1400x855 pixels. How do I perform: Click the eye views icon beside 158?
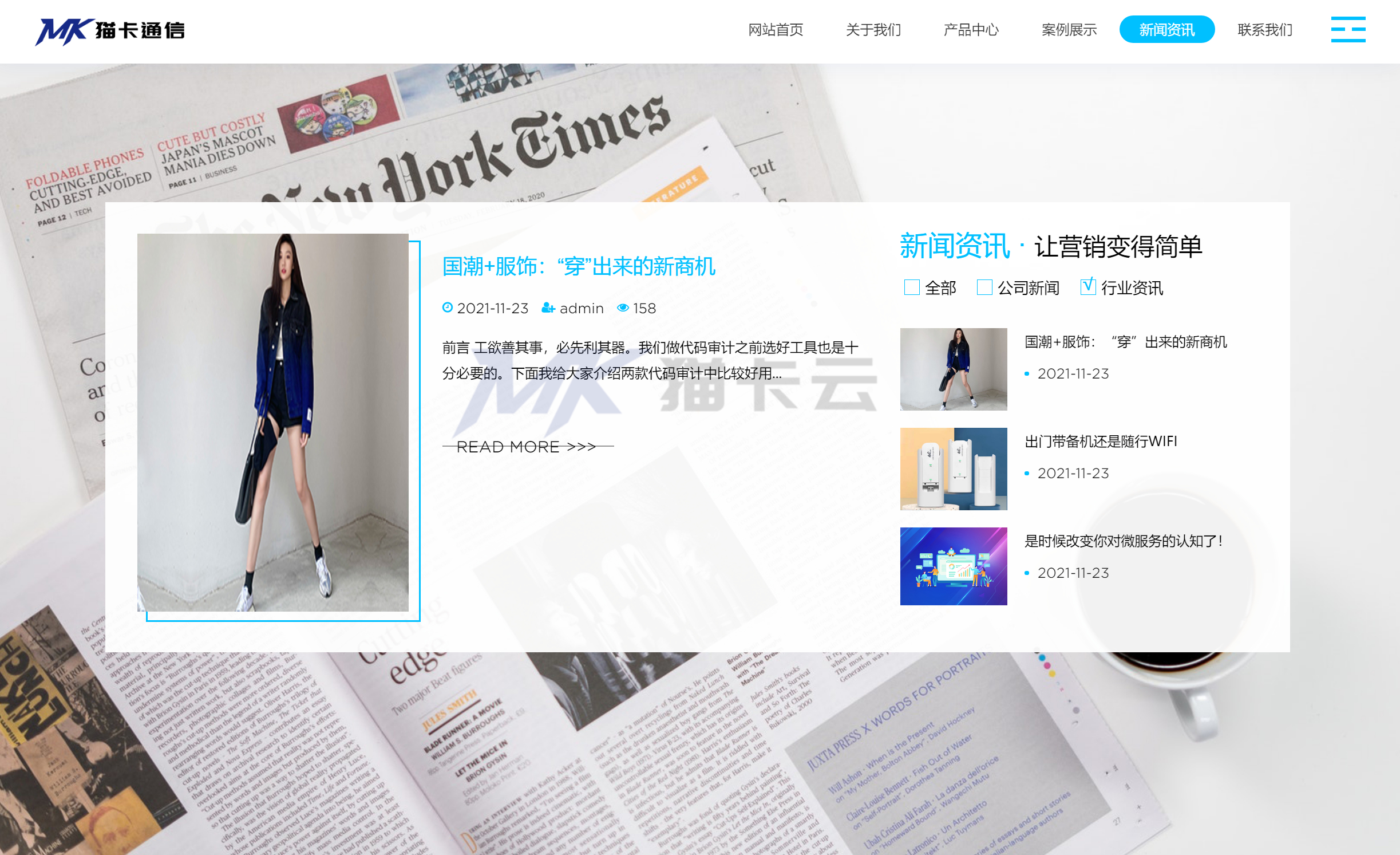pos(623,308)
